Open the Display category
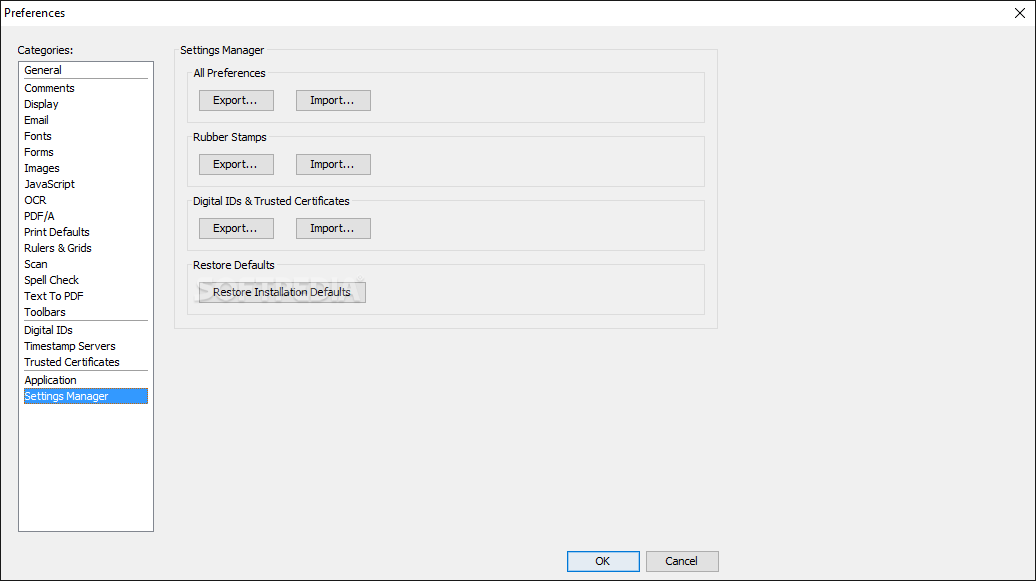The height and width of the screenshot is (581, 1036). point(86,104)
